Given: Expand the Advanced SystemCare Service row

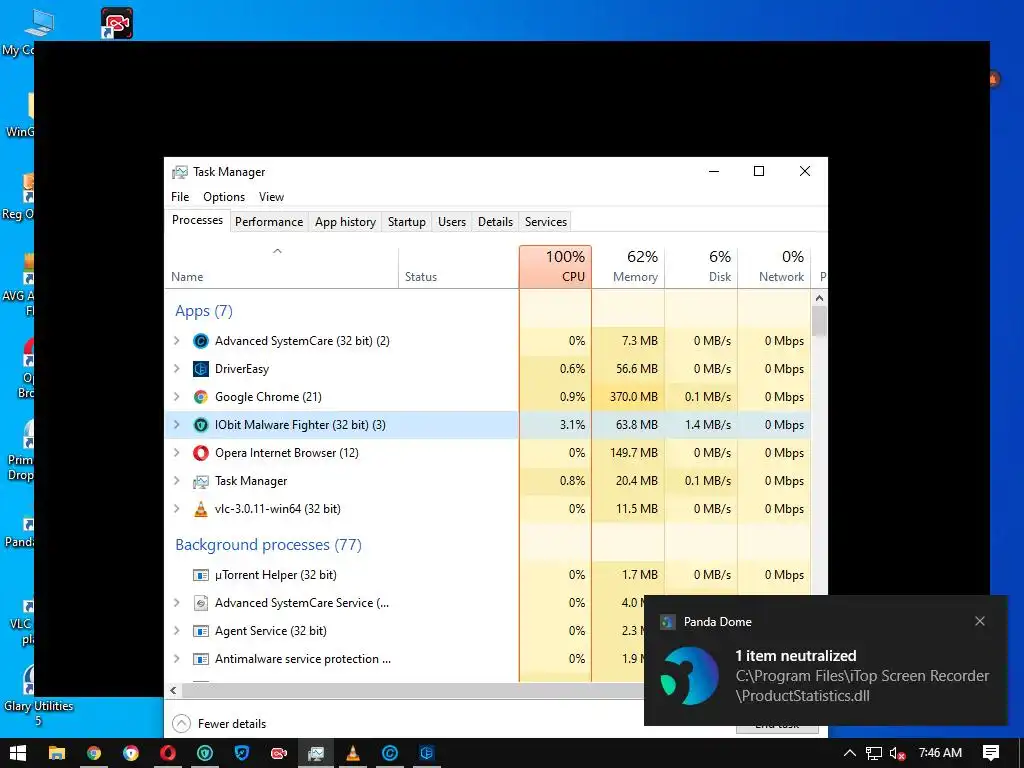Looking at the screenshot, I should 176,603.
